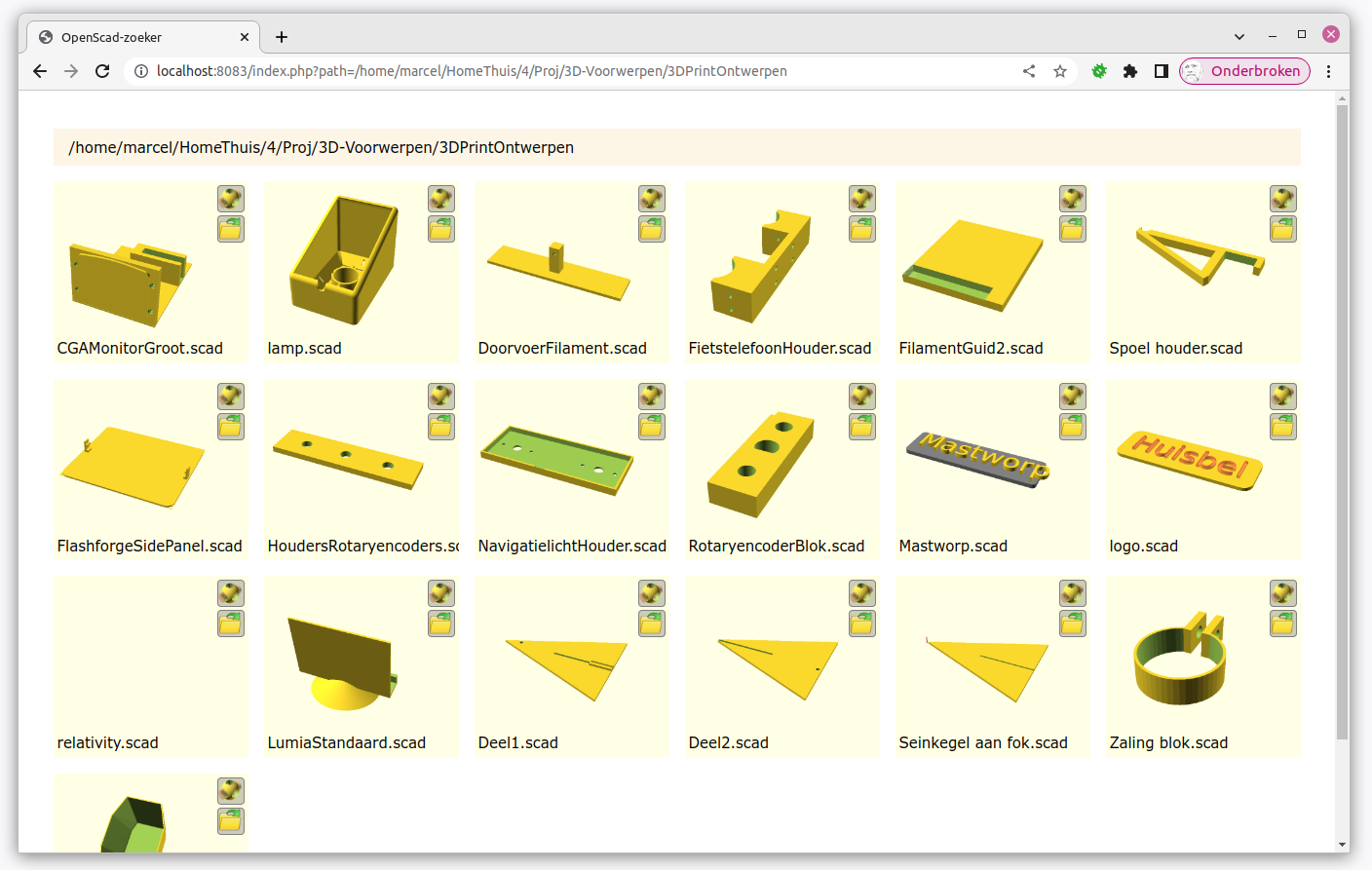1372x870 pixels.
Task: Launch NavigatielichtHouder.scad via the OpenSCAD icon
Action: (652, 397)
